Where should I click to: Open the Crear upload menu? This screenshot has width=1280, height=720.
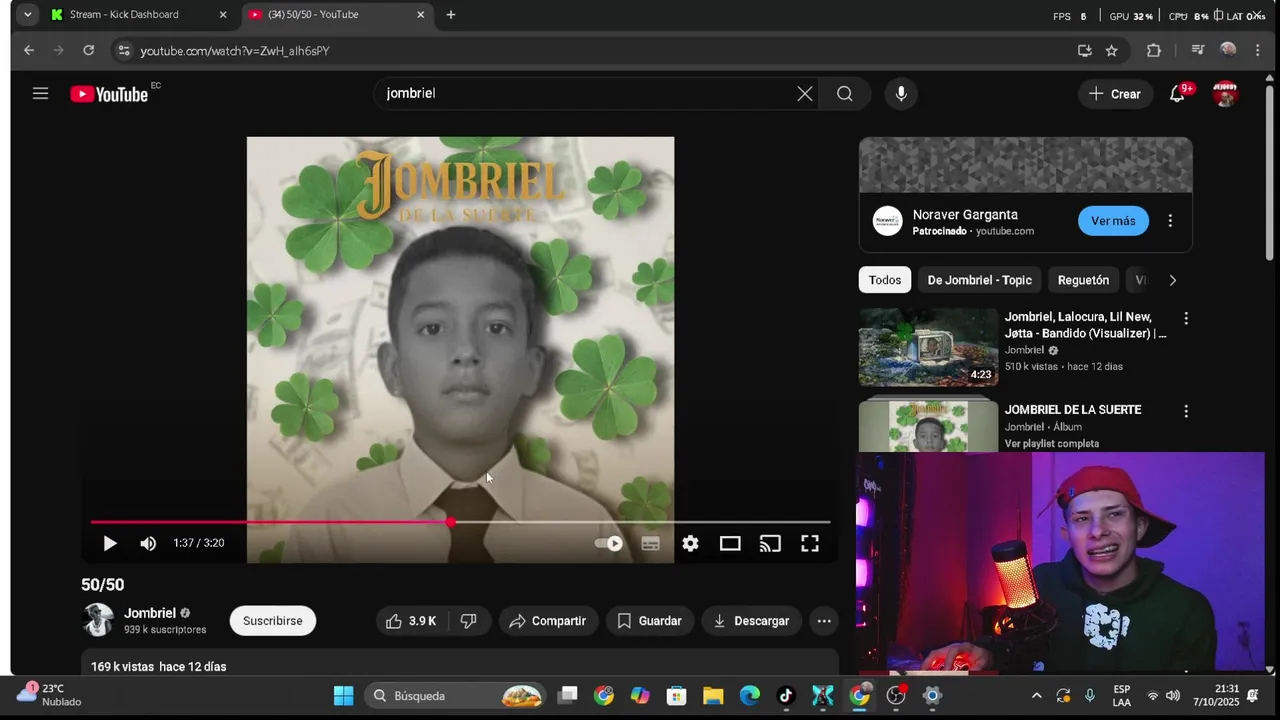[1115, 94]
